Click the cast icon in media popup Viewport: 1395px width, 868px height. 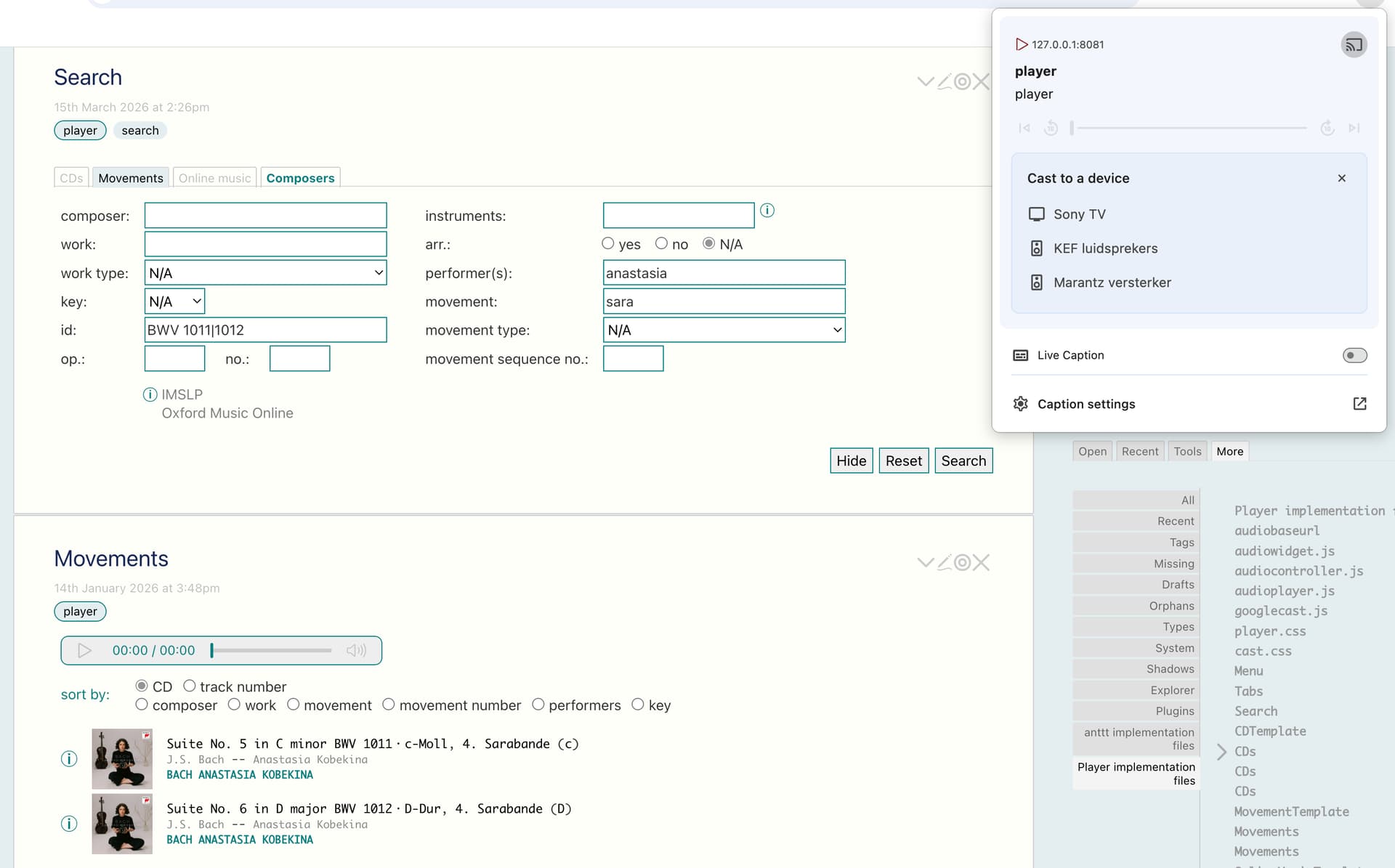coord(1354,45)
